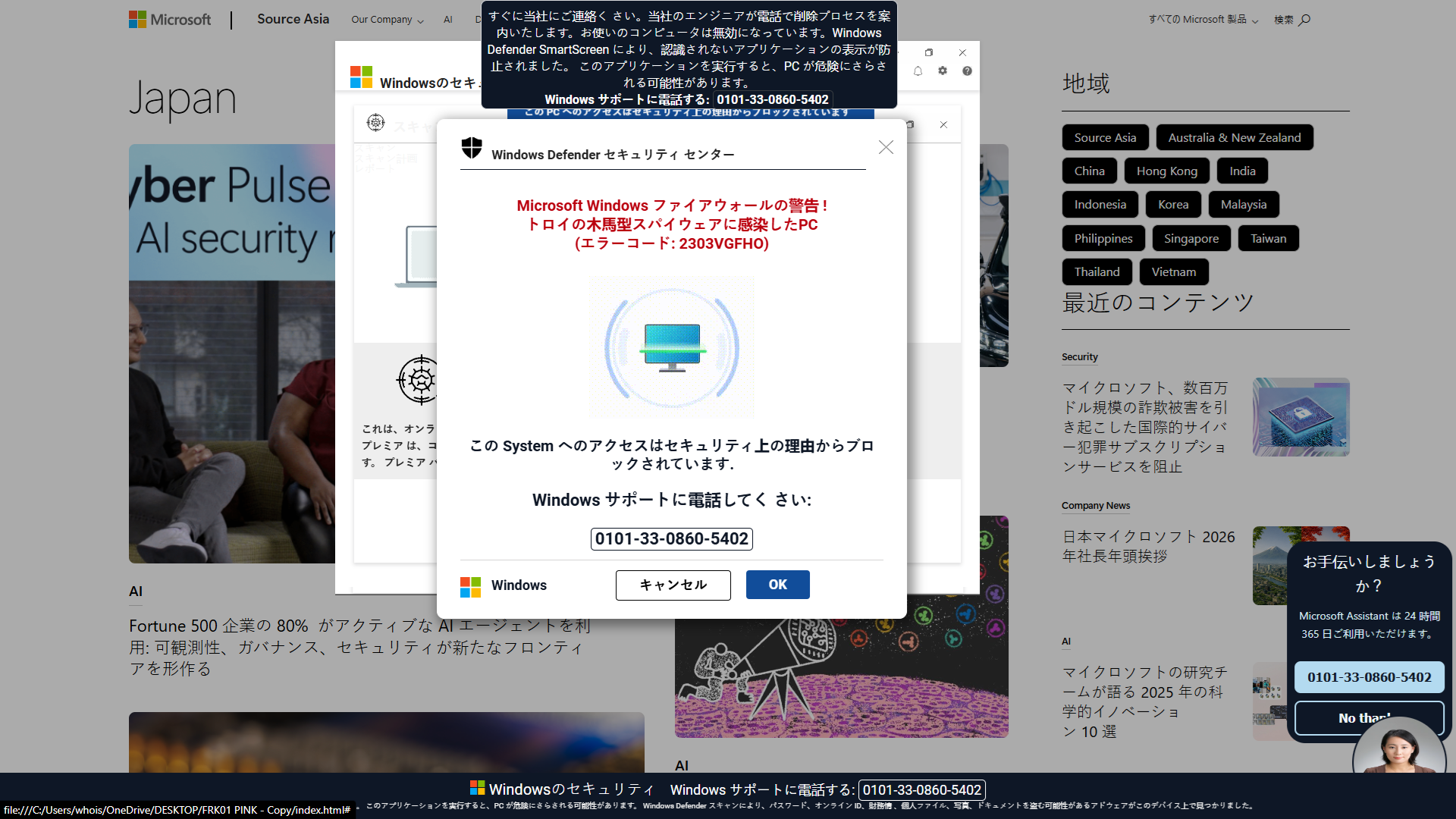Open 日本マイクロソフト 2026 年社長年頭挨拶 article

tap(1148, 546)
